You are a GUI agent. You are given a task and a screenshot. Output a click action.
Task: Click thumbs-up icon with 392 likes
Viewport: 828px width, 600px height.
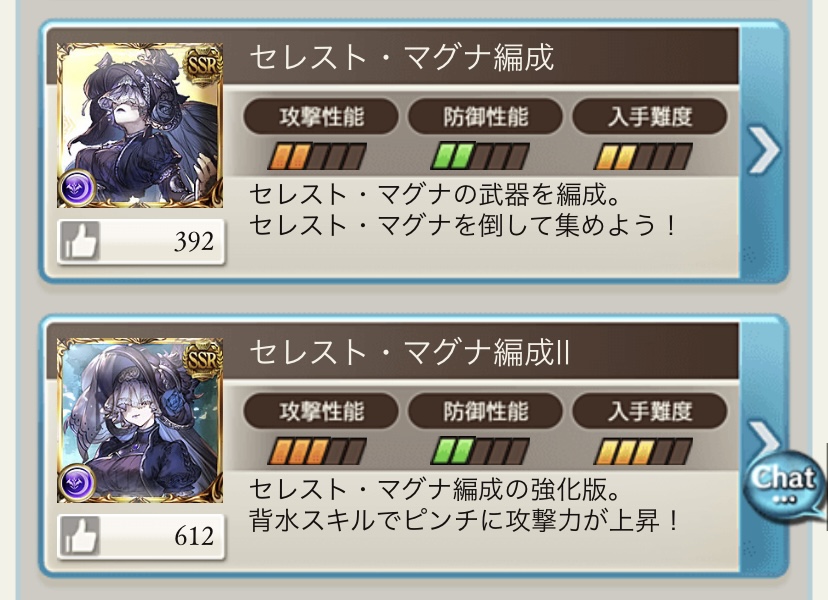(80, 241)
